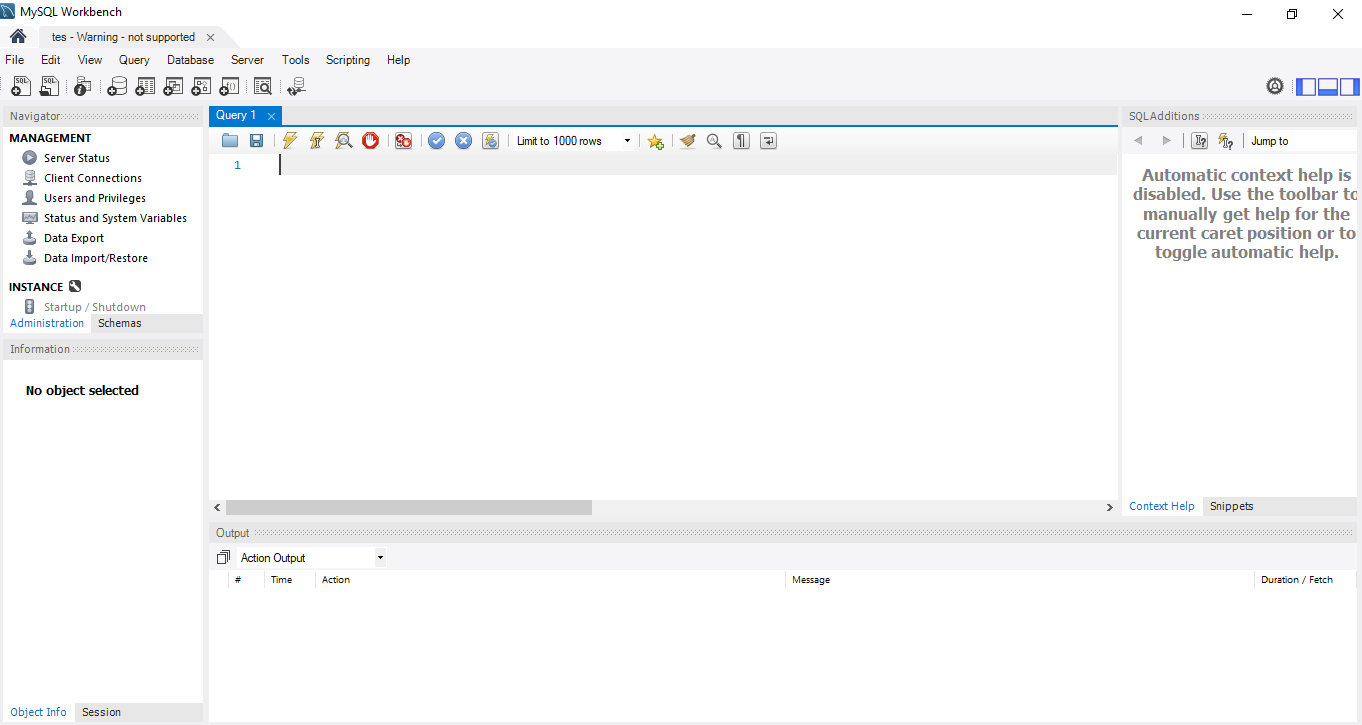Screen dimensions: 1362x725
Task: Click the red stop-query hand icon
Action: (x=371, y=141)
